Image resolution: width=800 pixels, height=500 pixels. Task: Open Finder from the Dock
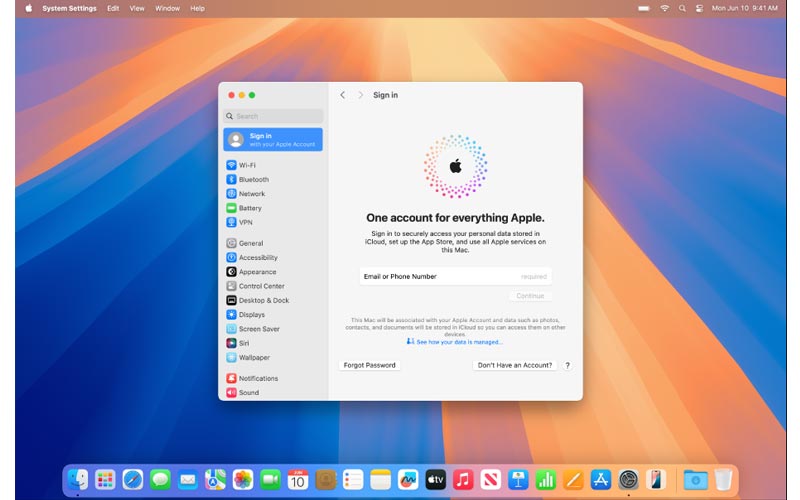(x=78, y=480)
